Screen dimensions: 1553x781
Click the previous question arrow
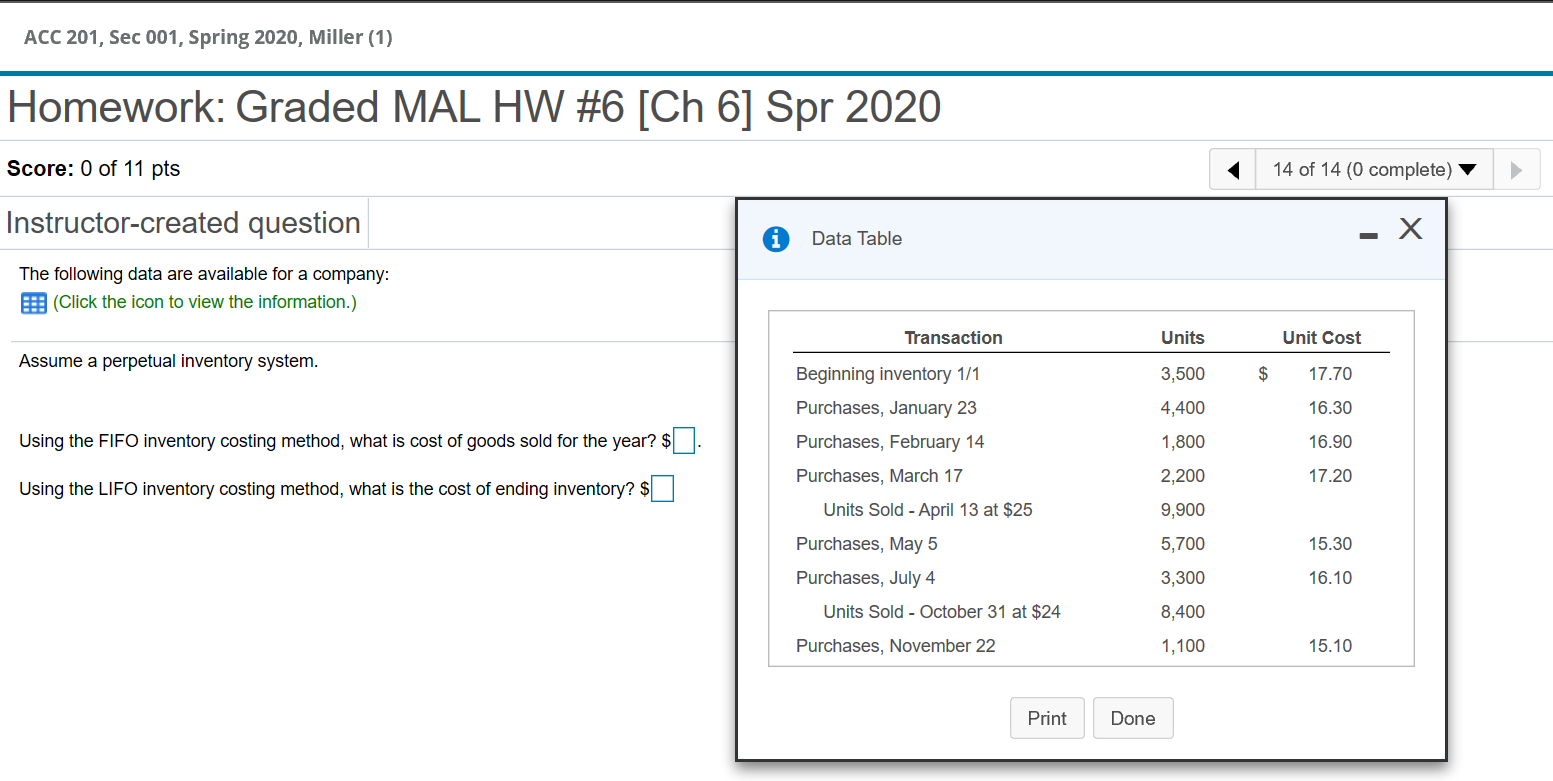click(x=1232, y=169)
